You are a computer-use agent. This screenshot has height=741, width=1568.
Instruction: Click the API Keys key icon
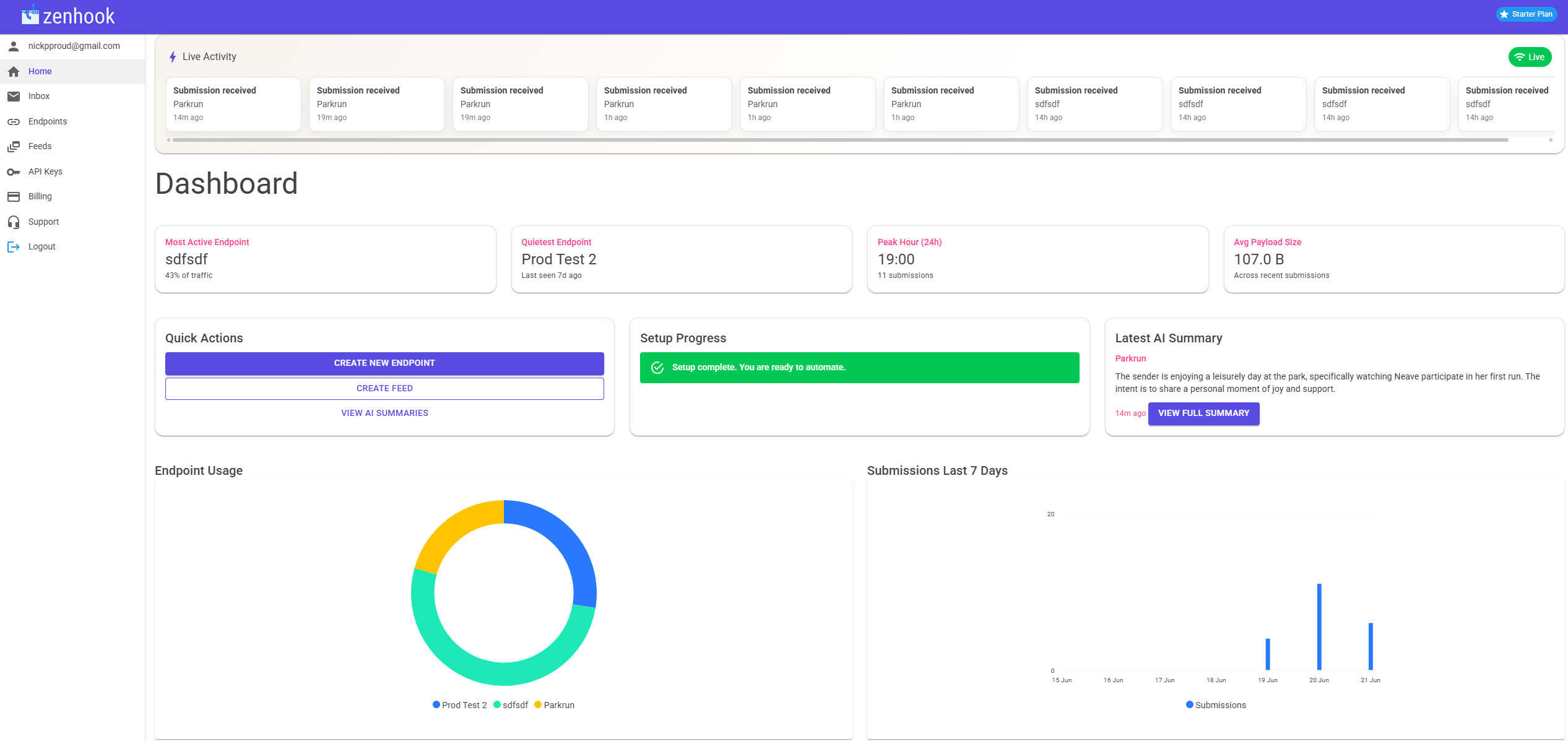tap(14, 172)
